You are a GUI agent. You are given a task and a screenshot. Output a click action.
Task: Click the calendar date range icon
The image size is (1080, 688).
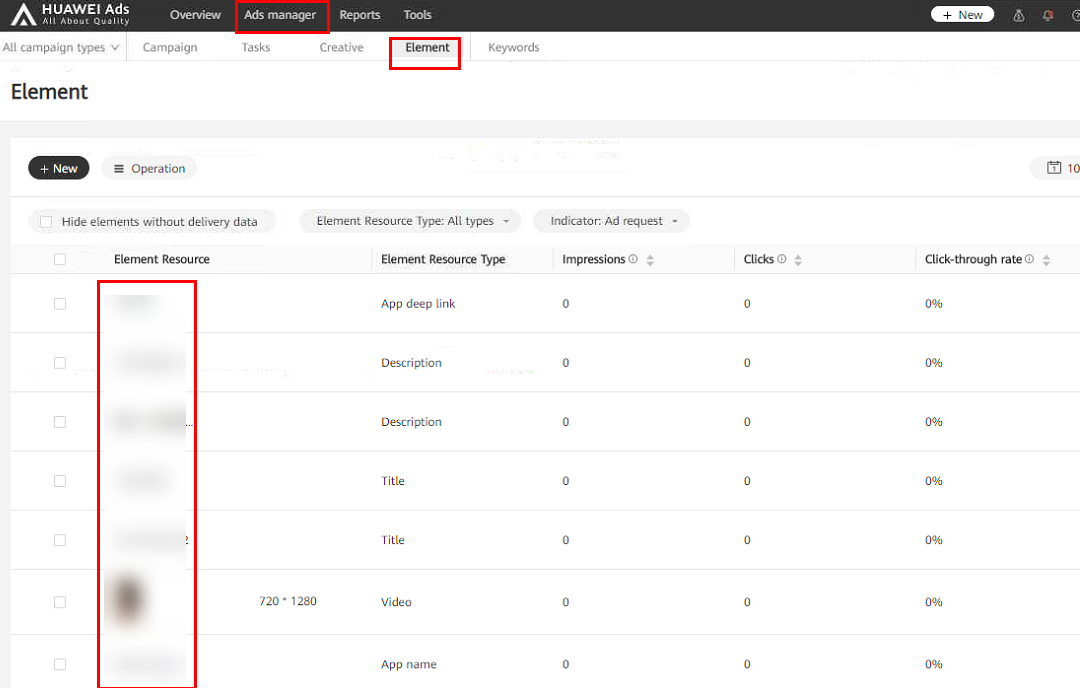1053,168
